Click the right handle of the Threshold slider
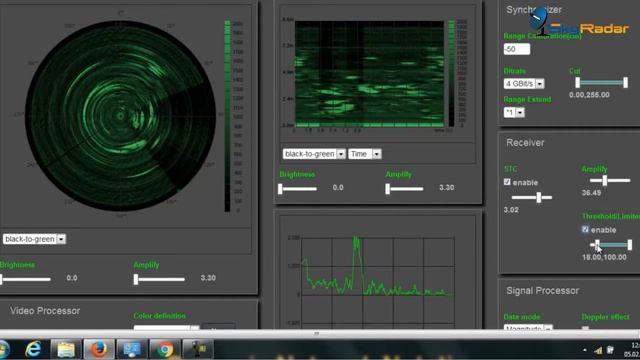Image resolution: width=640 pixels, height=360 pixels. (630, 245)
